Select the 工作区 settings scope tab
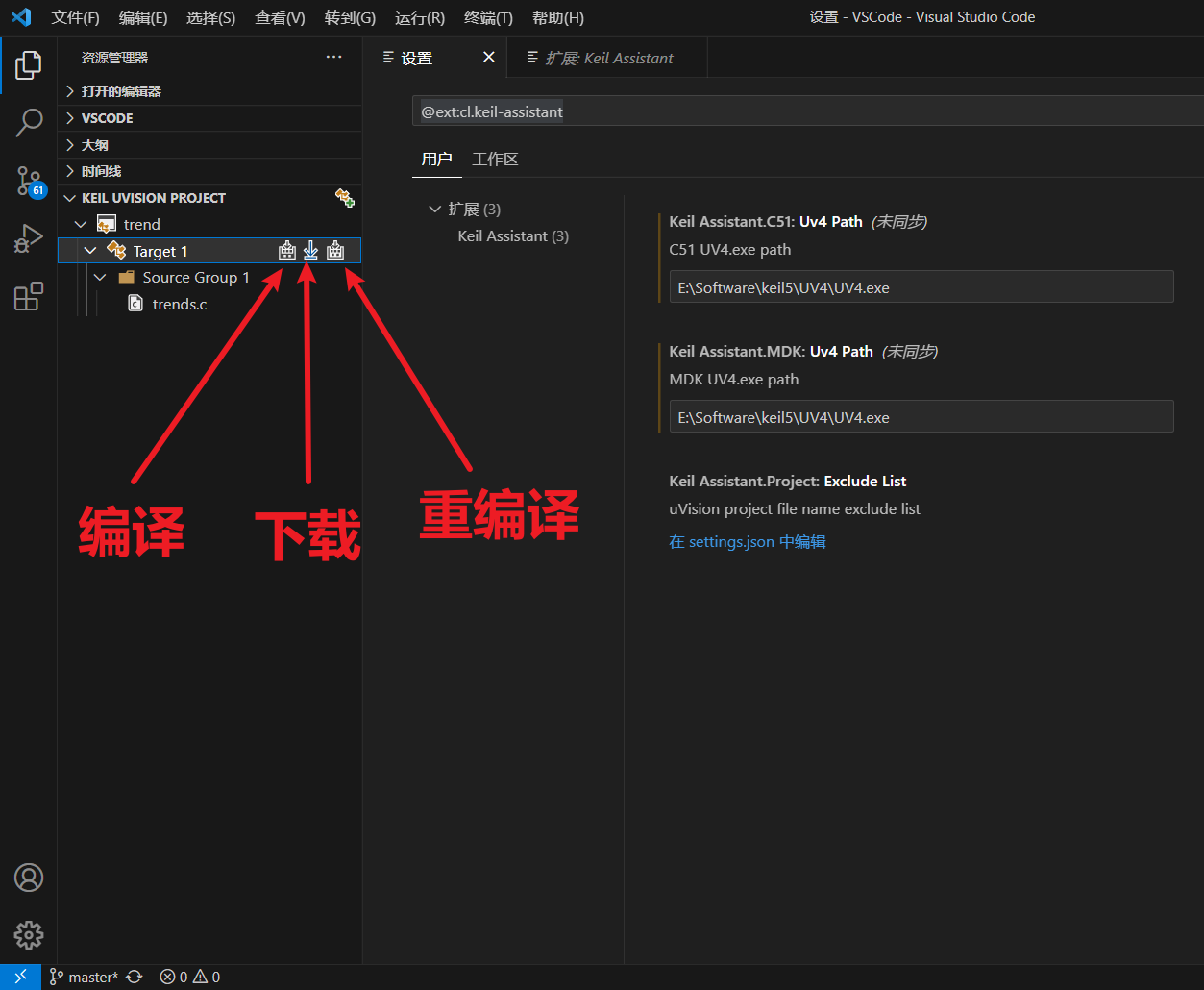The width and height of the screenshot is (1204, 990). coord(495,160)
